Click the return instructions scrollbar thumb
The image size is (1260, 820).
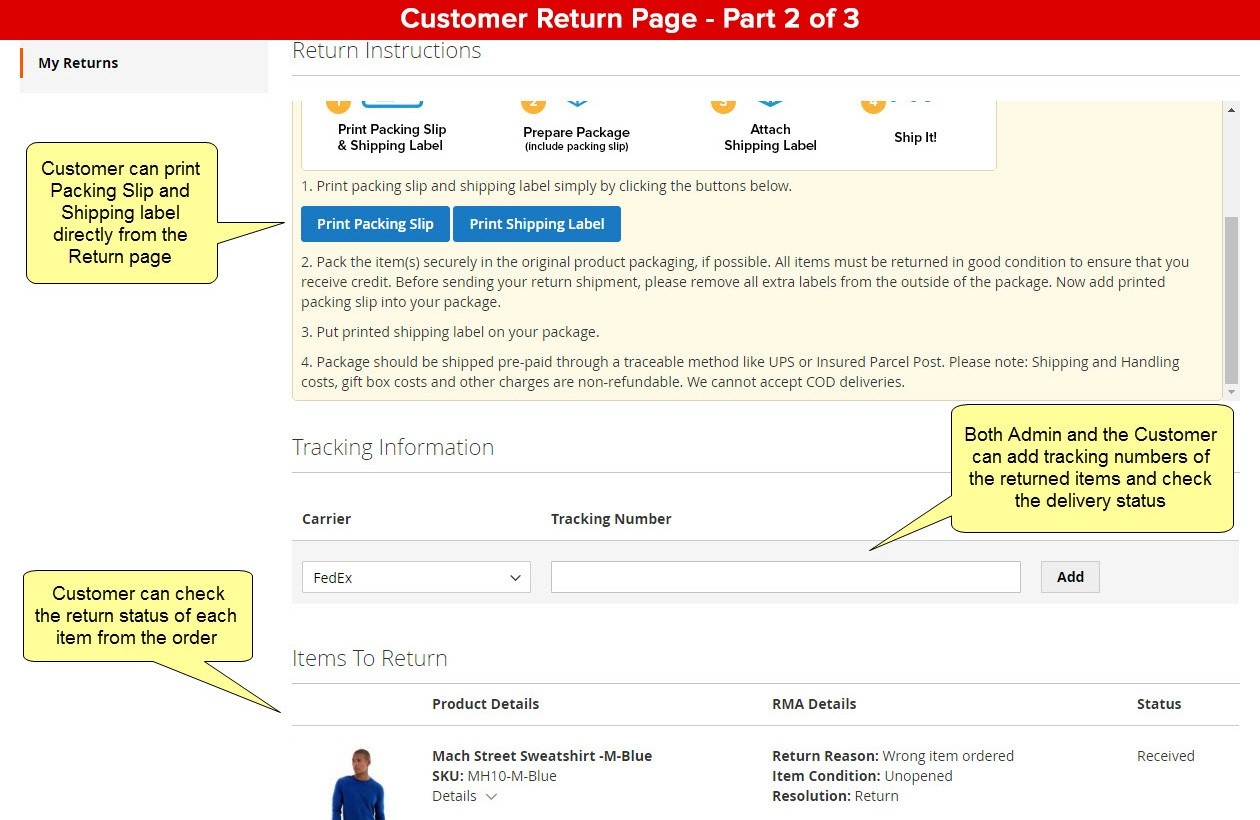point(1231,300)
